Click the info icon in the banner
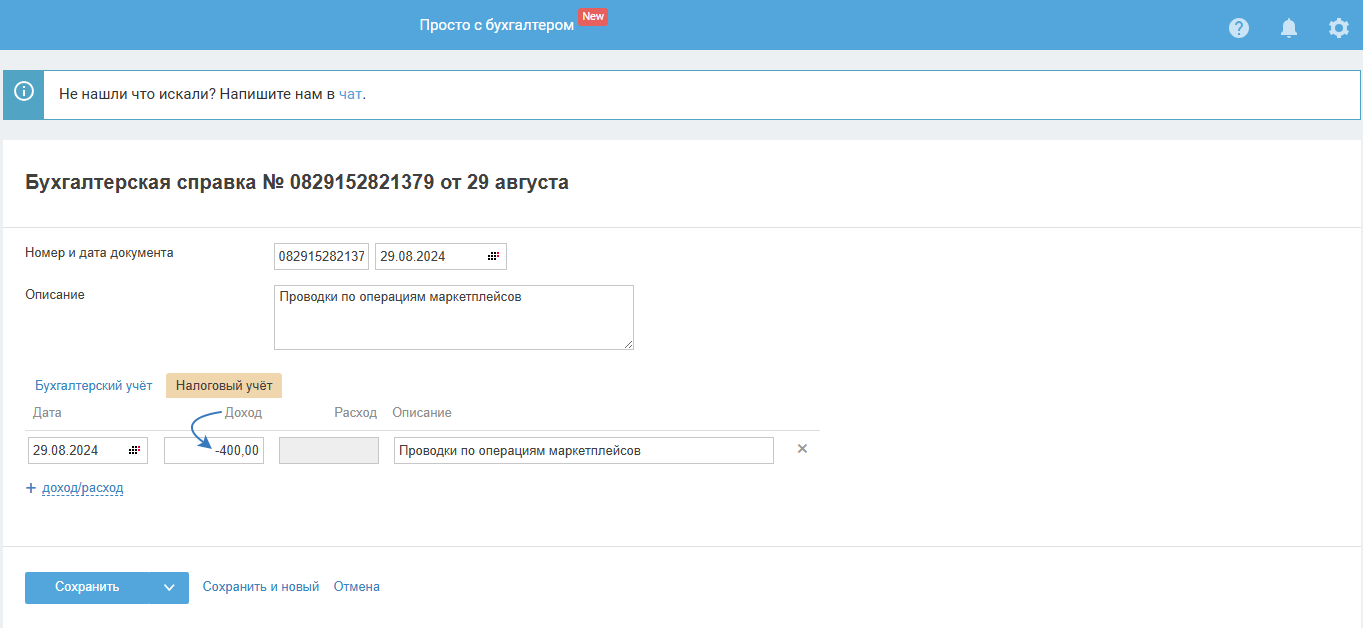This screenshot has height=628, width=1363. (x=24, y=94)
